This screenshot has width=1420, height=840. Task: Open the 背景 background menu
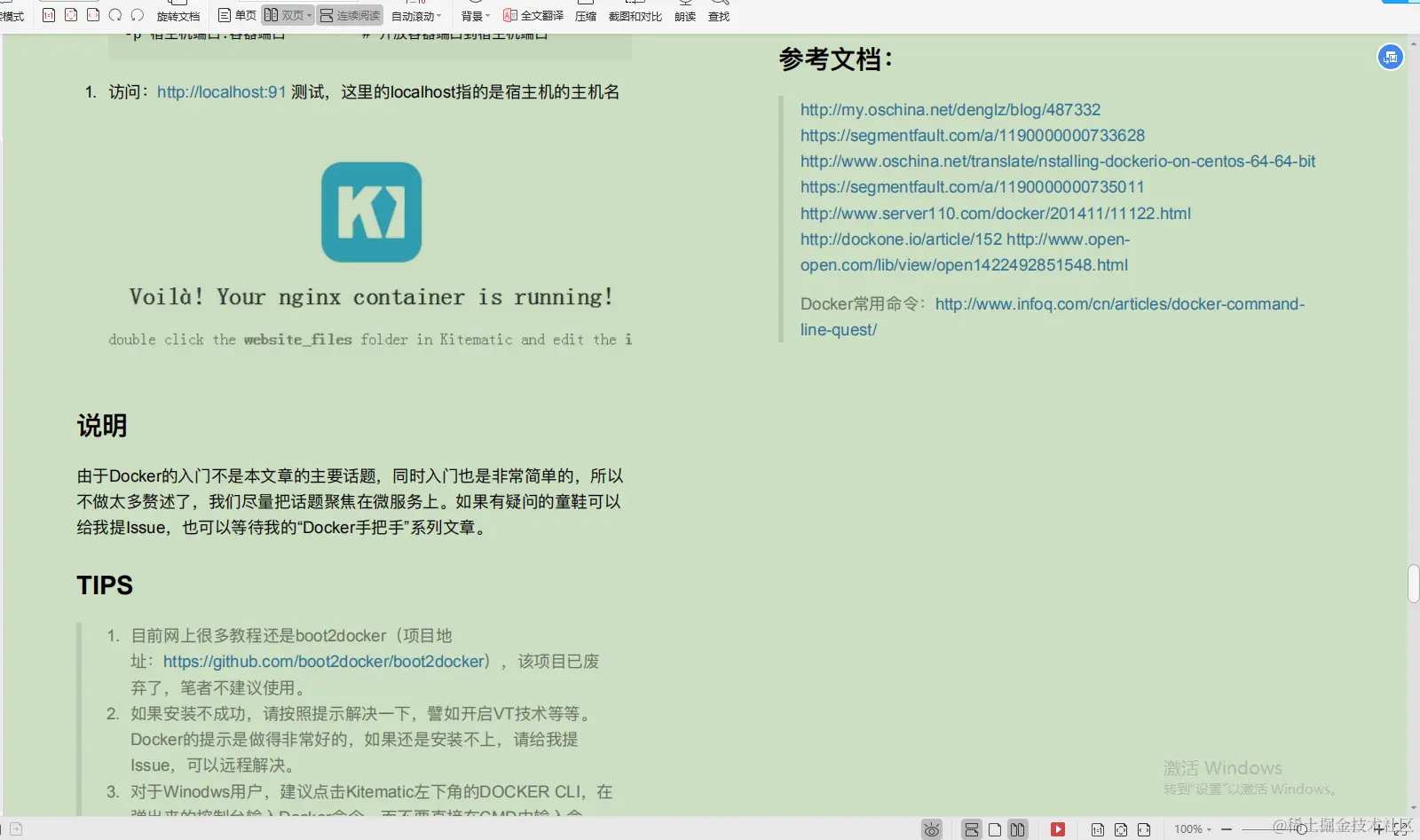coord(473,15)
